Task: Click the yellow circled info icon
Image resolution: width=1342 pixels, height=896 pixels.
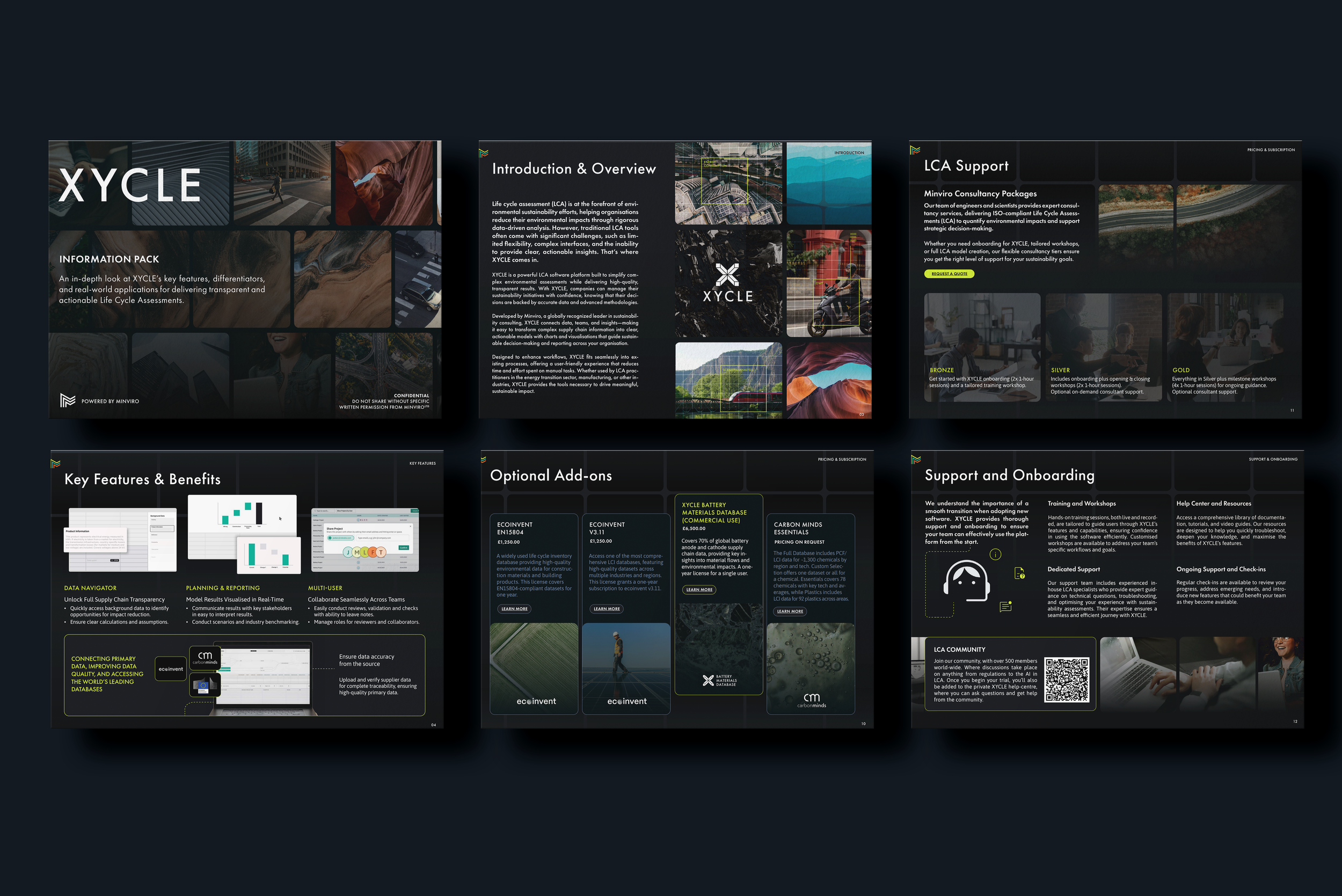Action: (x=995, y=554)
